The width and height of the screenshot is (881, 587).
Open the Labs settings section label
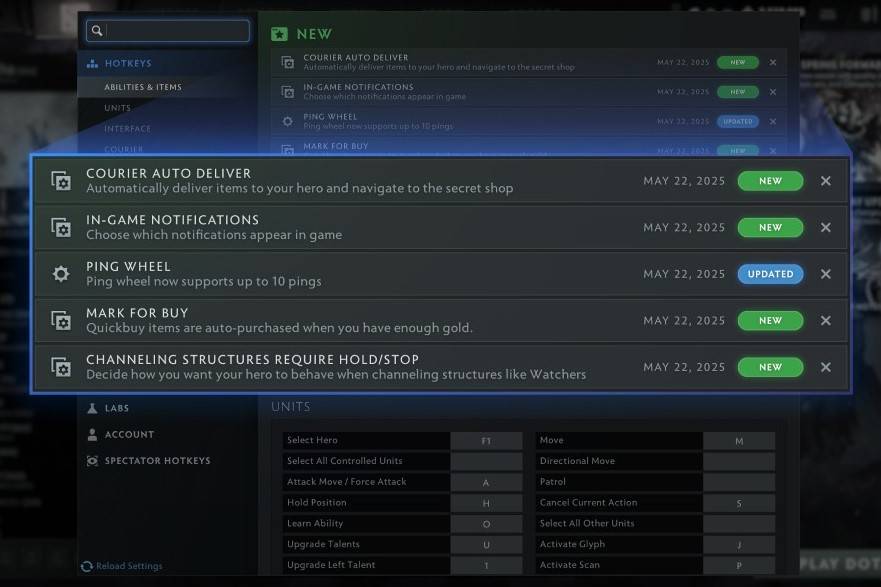tap(117, 408)
